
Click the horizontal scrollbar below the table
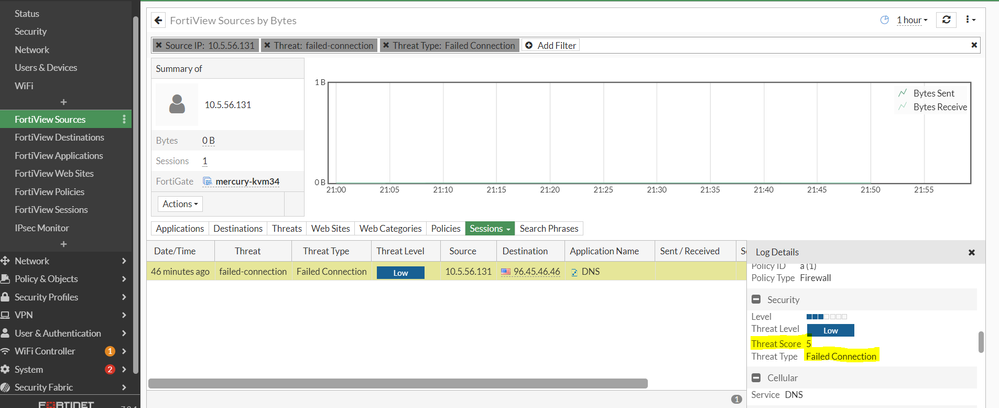[x=398, y=383]
